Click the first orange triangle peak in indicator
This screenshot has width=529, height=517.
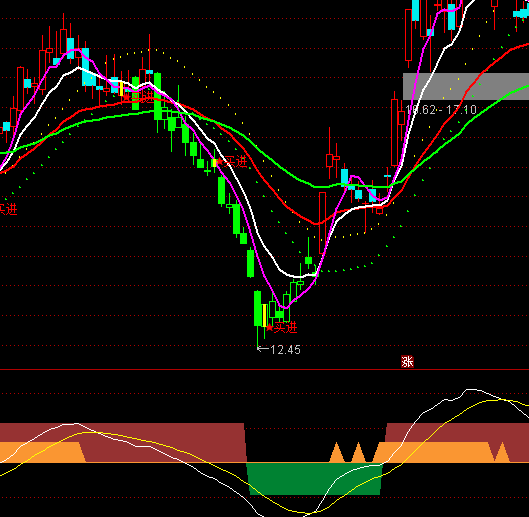tap(336, 453)
